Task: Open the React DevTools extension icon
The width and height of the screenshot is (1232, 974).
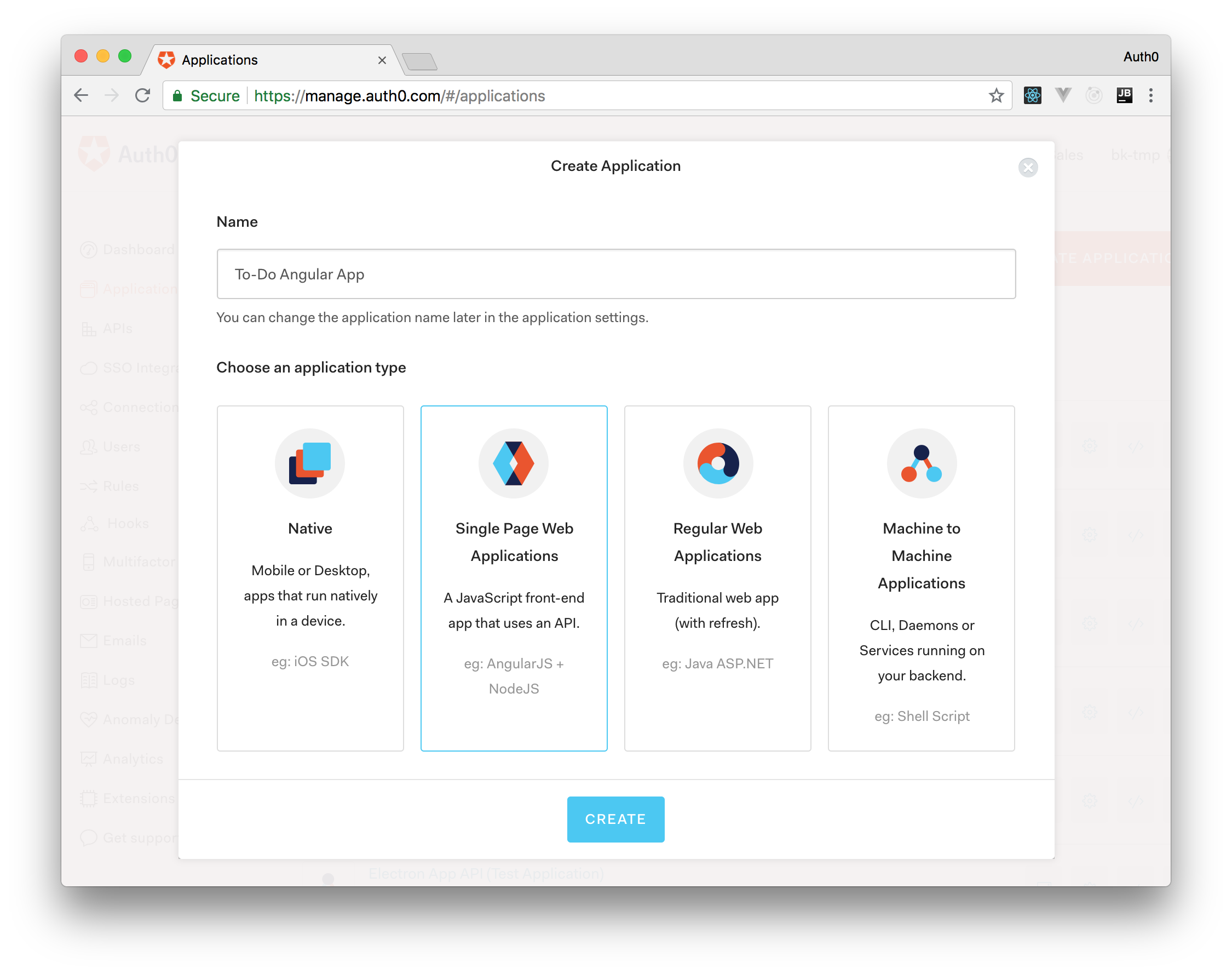Action: [x=1033, y=95]
